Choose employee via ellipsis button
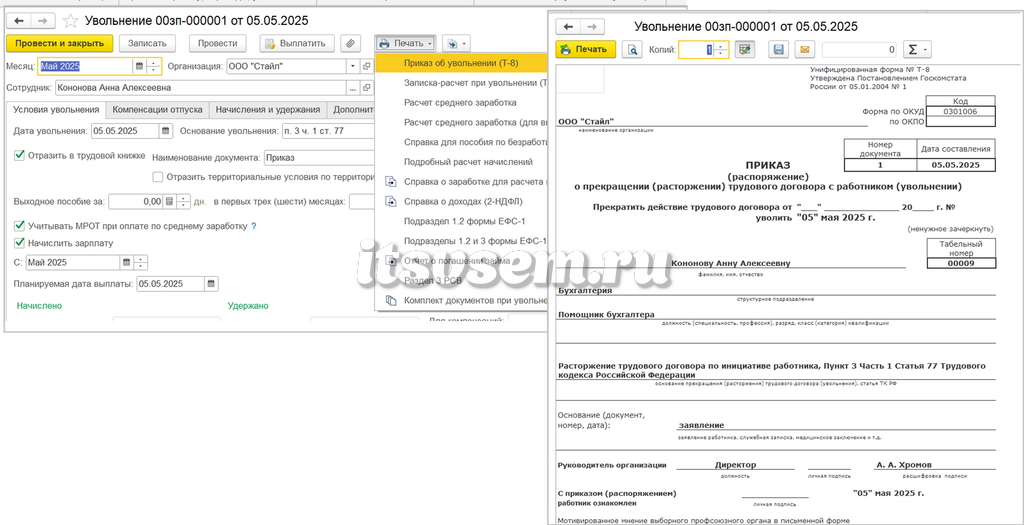 353,88
